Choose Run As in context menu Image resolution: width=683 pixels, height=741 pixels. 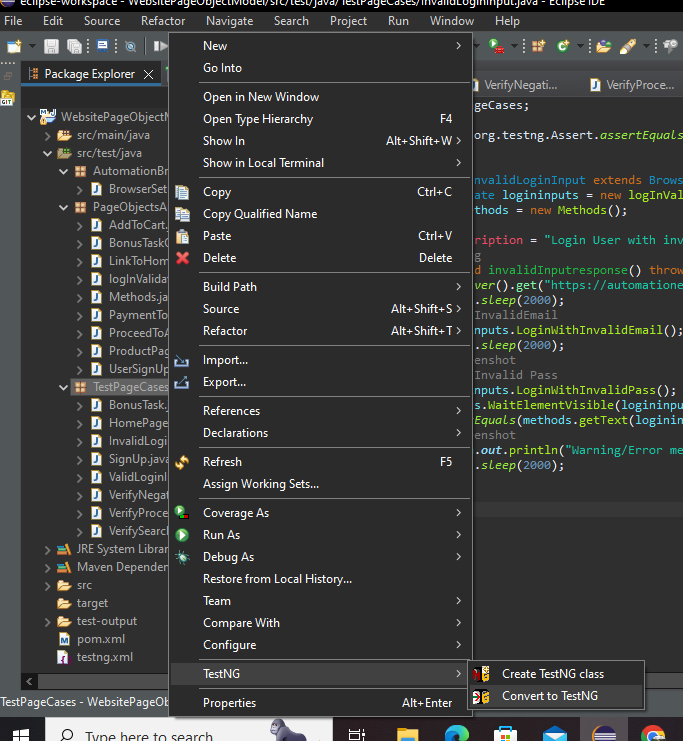[x=221, y=535]
